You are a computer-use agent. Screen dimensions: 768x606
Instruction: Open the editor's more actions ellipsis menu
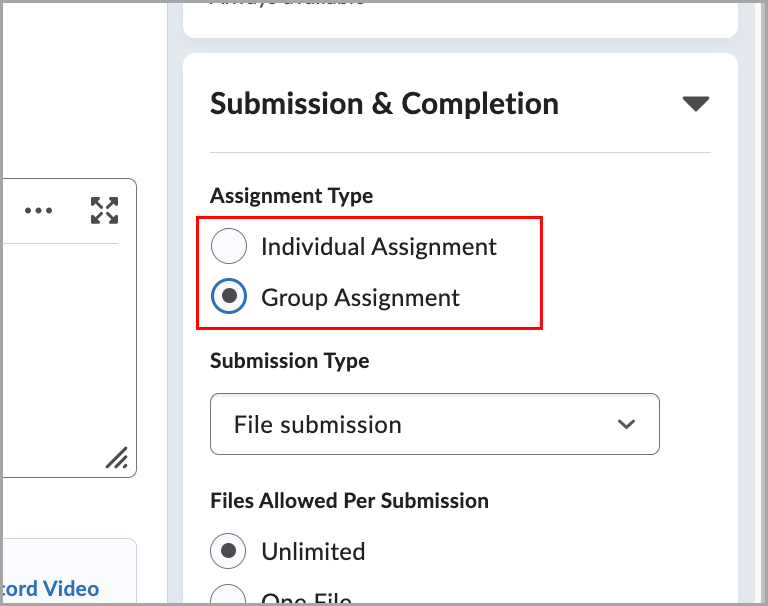coord(39,211)
